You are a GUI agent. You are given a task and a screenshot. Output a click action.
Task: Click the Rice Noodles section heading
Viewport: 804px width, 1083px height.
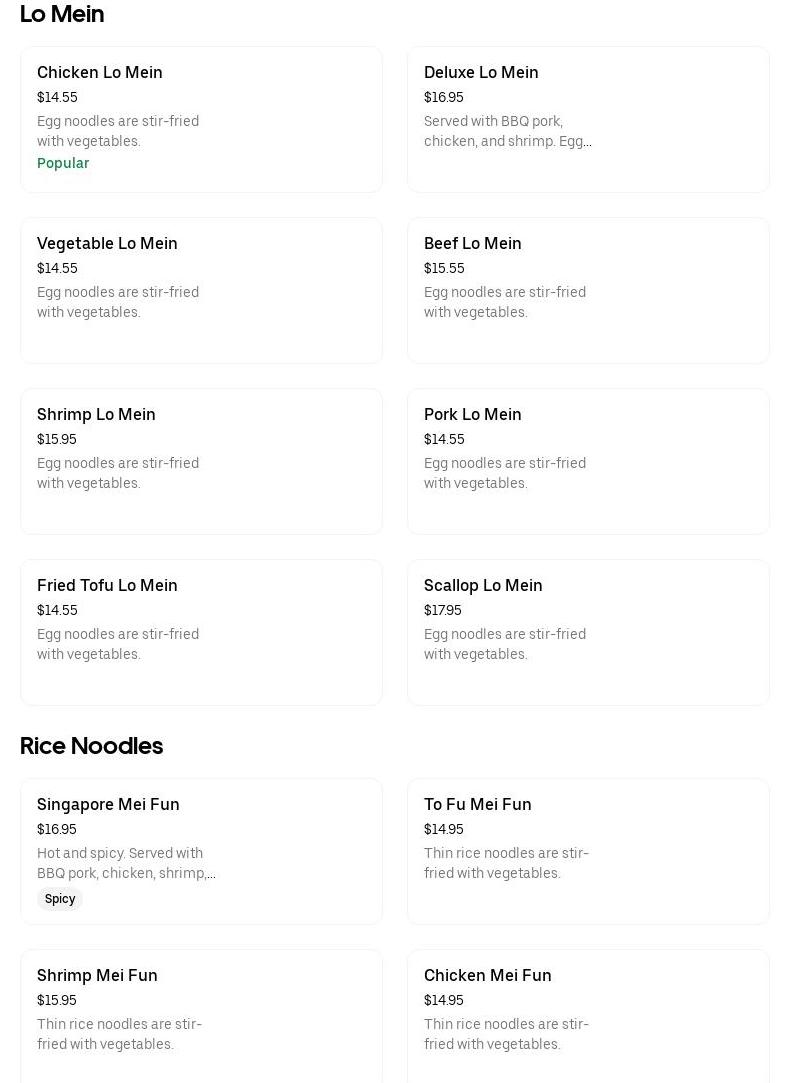(91, 746)
